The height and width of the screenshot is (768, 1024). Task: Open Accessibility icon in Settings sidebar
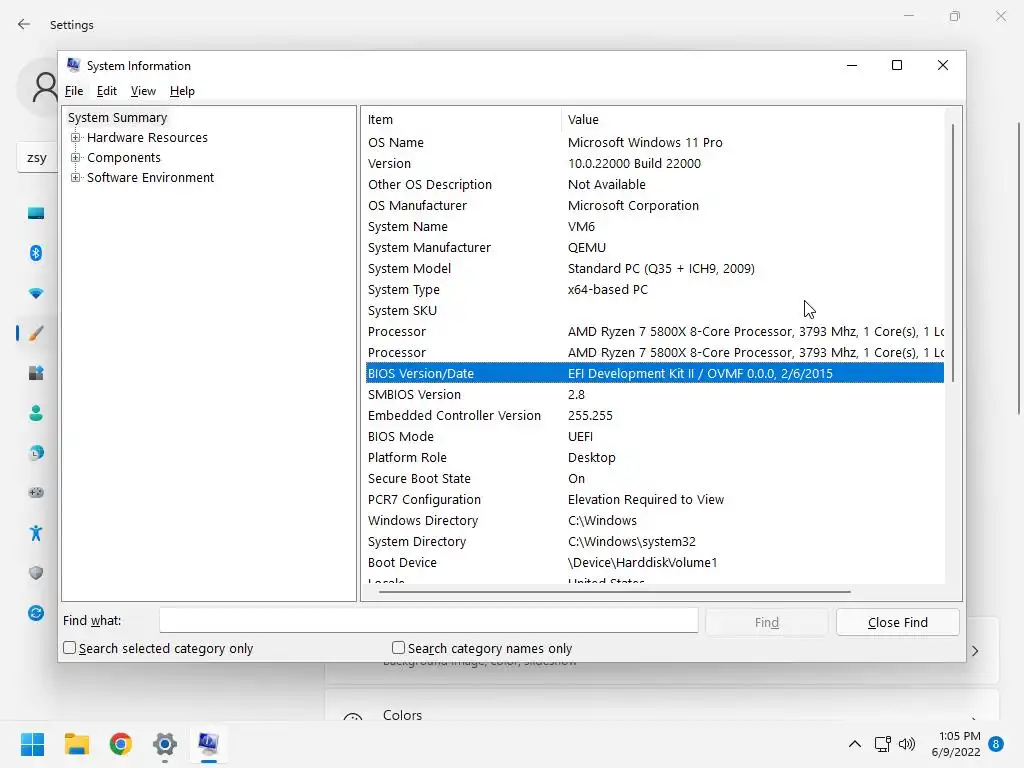[x=36, y=533]
